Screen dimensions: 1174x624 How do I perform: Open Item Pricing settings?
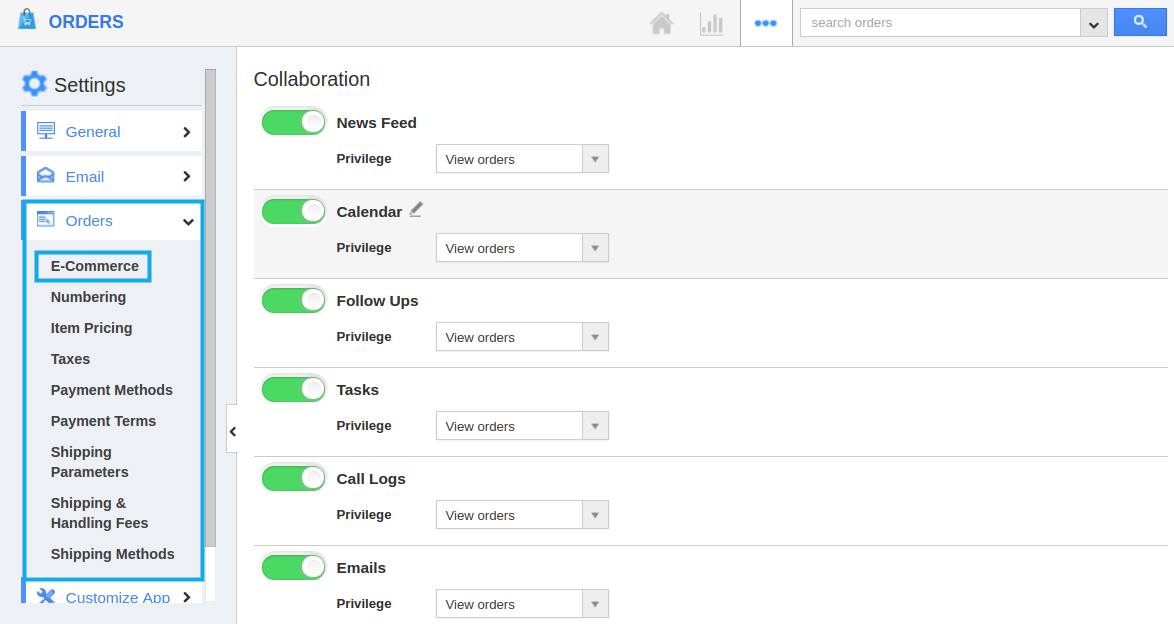[91, 328]
